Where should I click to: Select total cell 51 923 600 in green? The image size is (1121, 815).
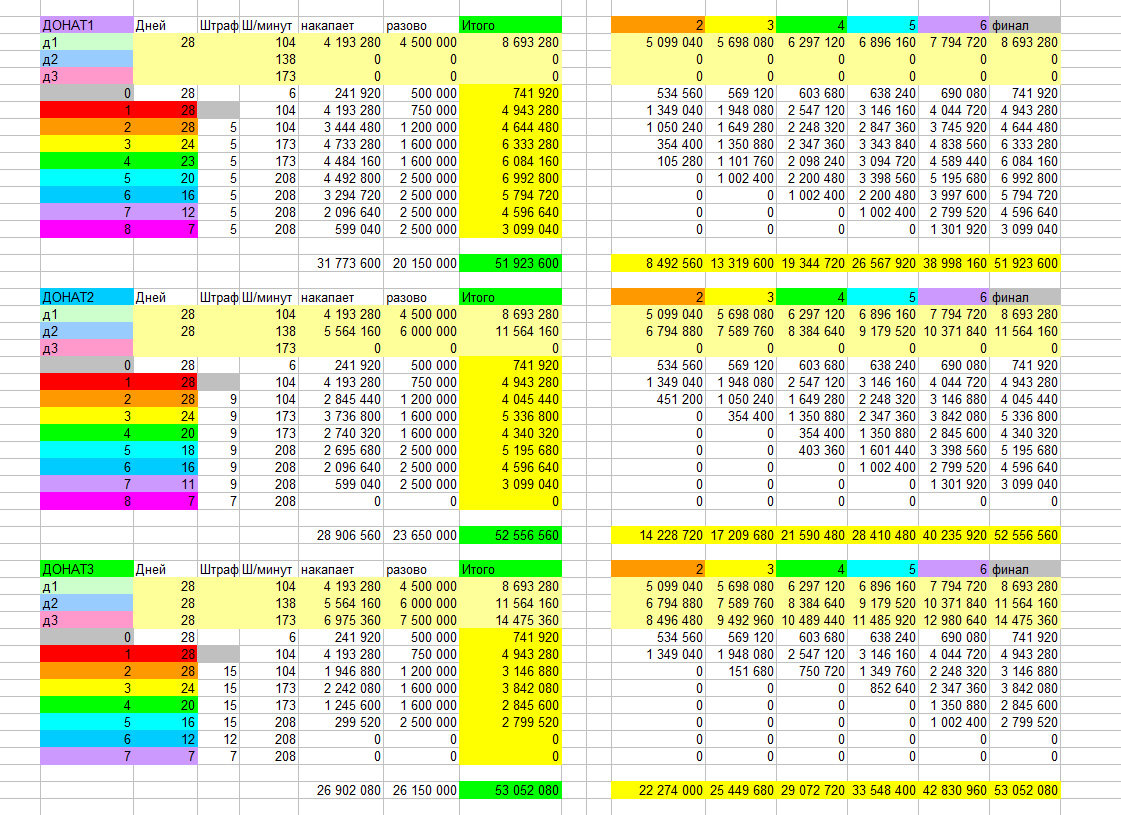pos(510,263)
